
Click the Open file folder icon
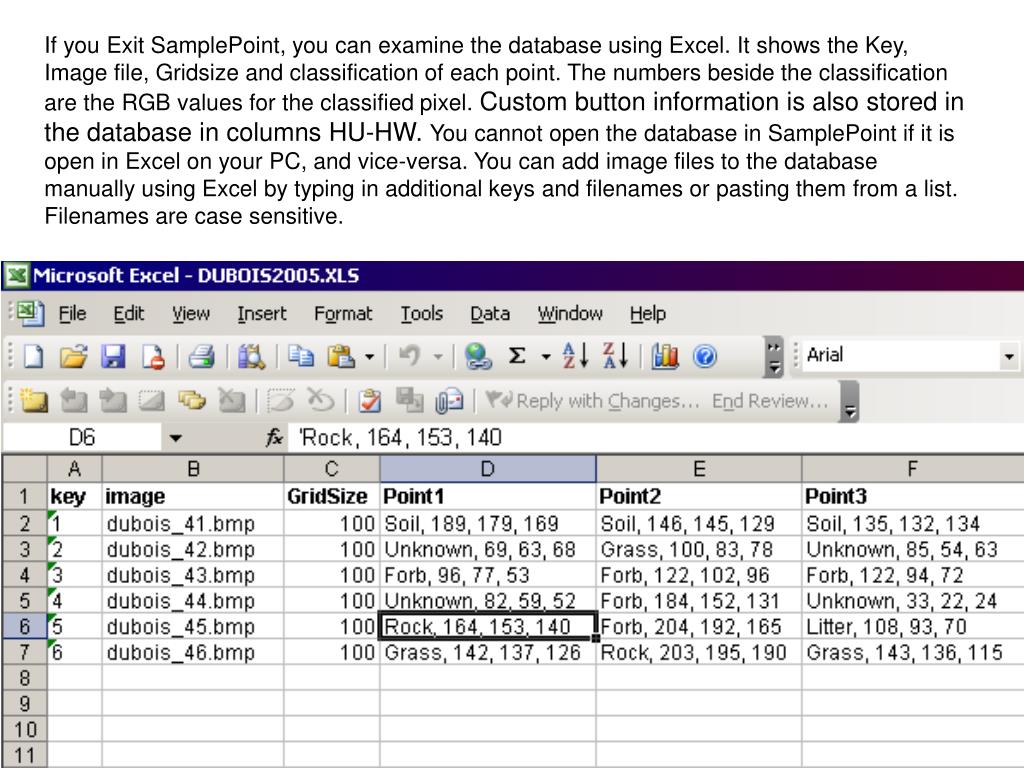coord(74,357)
